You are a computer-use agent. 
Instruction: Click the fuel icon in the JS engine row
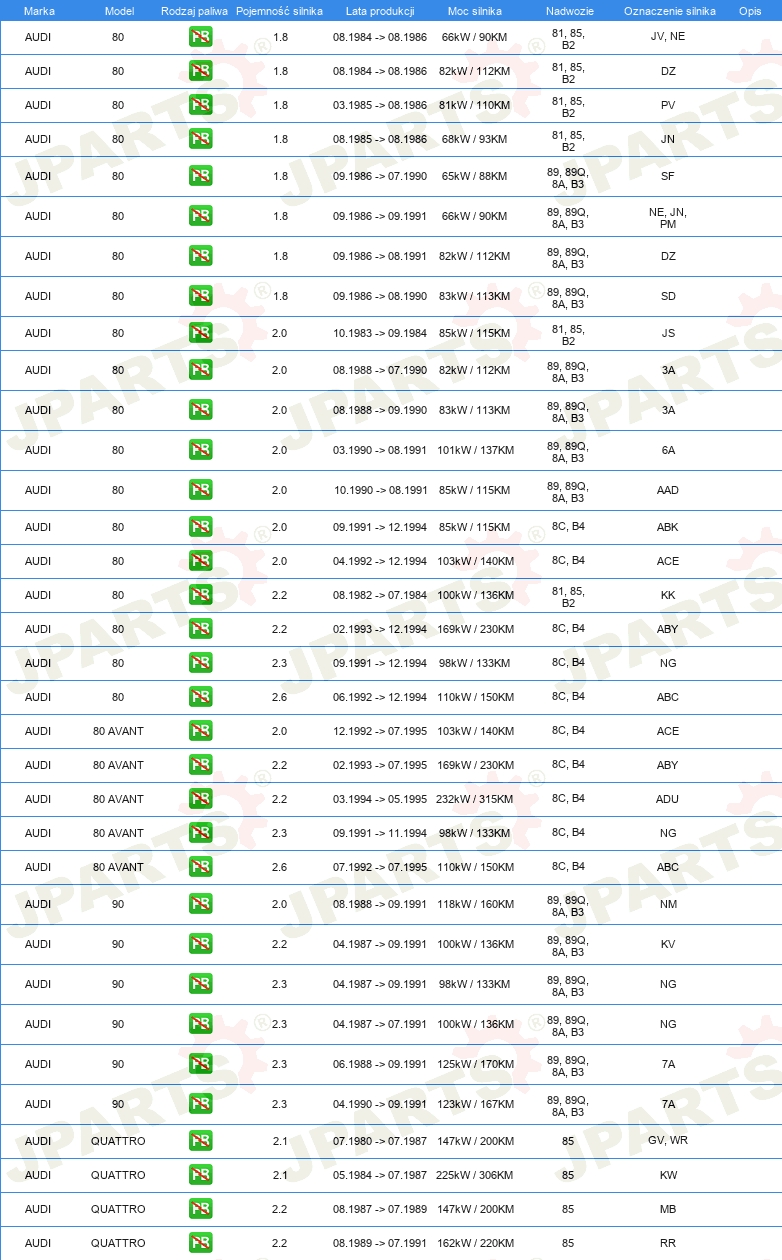(200, 333)
